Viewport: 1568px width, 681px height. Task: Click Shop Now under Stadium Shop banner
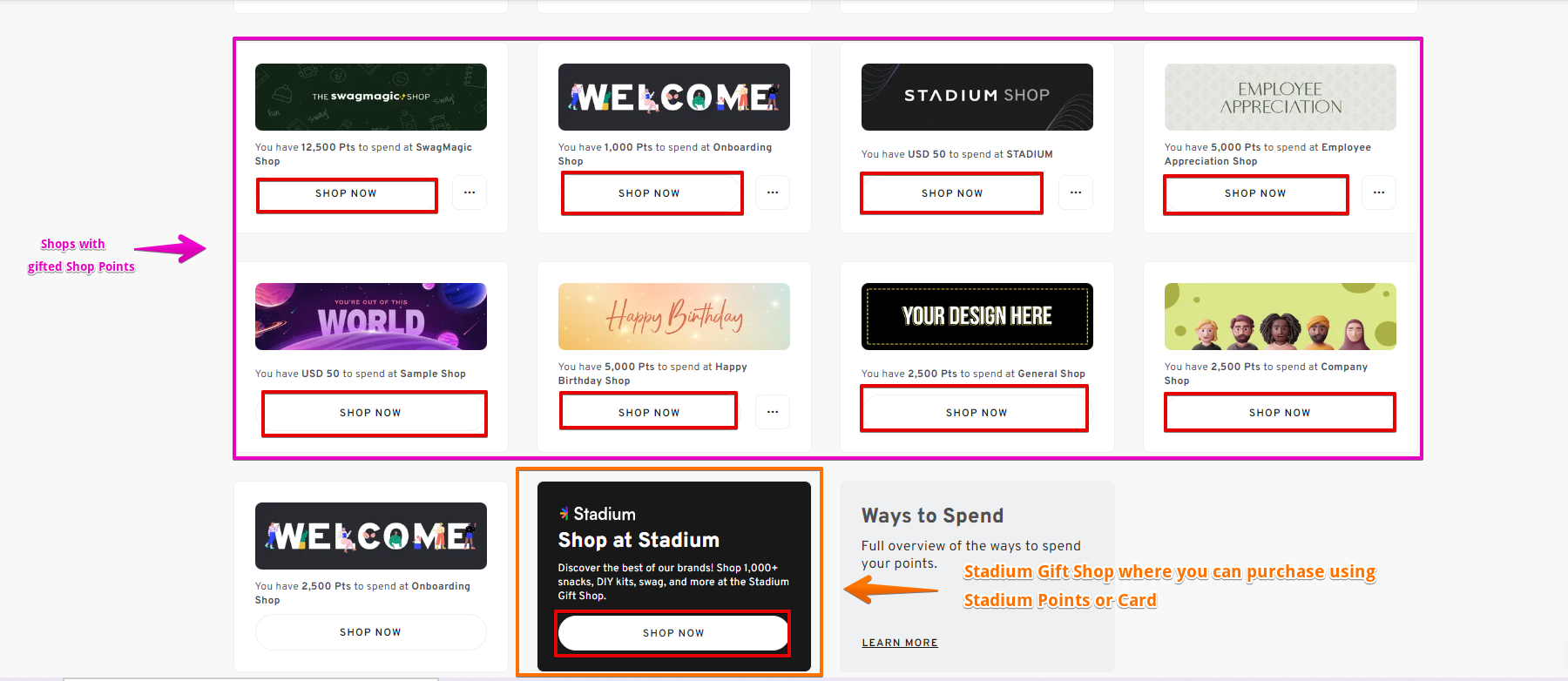952,193
